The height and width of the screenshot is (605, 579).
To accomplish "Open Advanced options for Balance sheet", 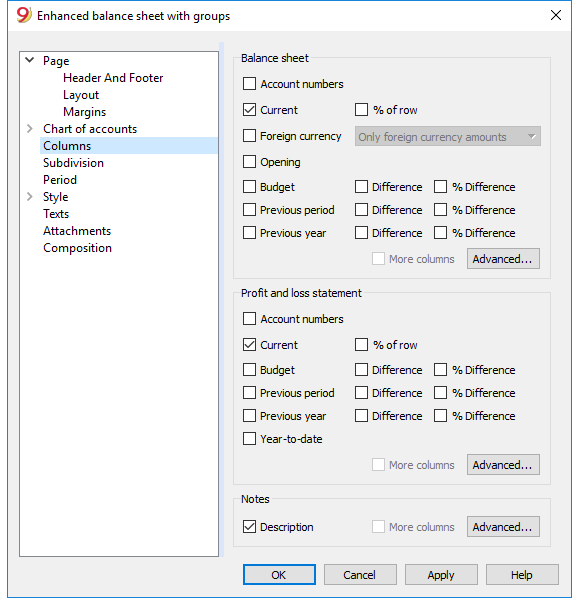I will click(503, 259).
